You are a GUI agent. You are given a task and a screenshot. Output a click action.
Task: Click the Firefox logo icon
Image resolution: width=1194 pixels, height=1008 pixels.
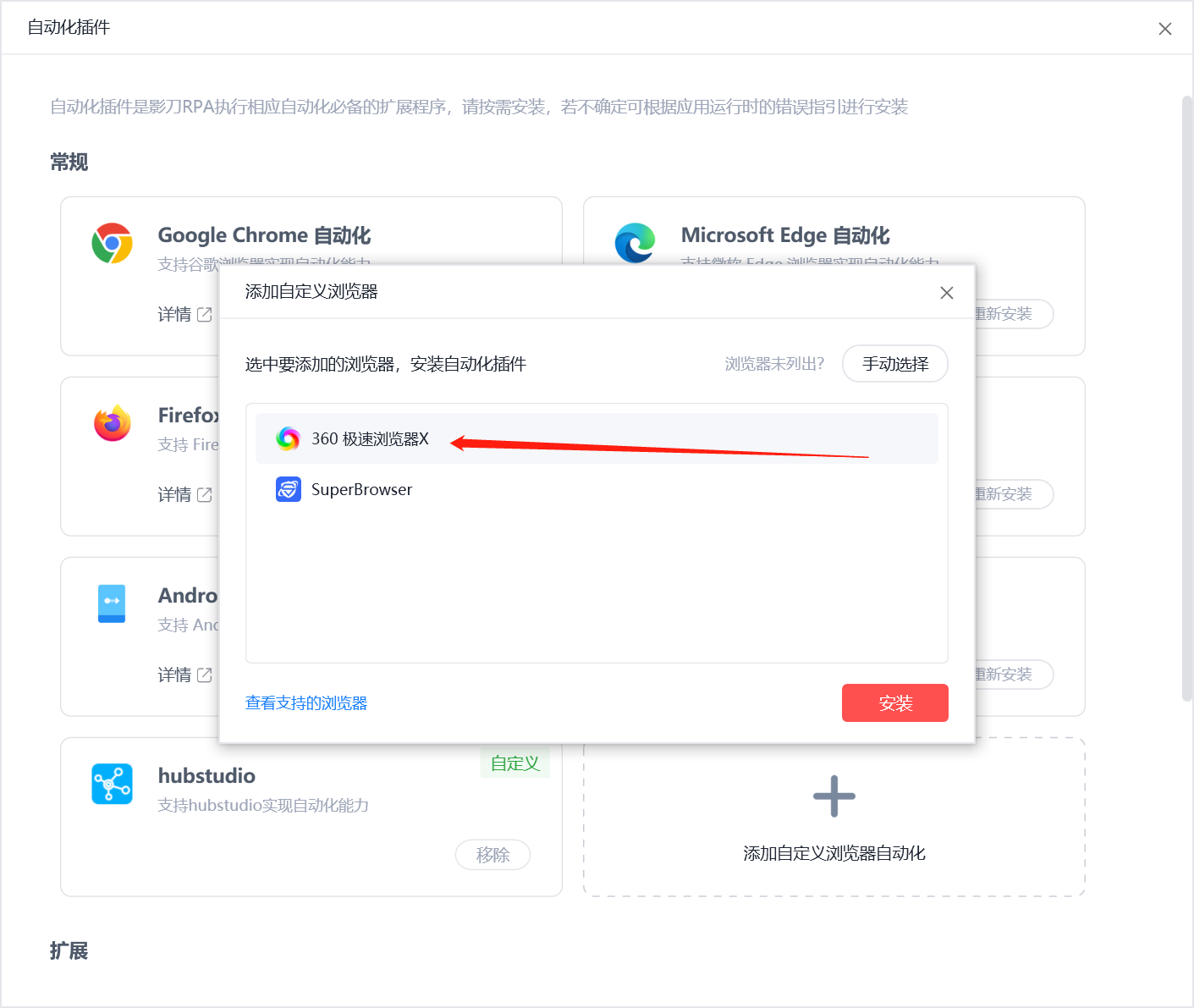(x=113, y=423)
